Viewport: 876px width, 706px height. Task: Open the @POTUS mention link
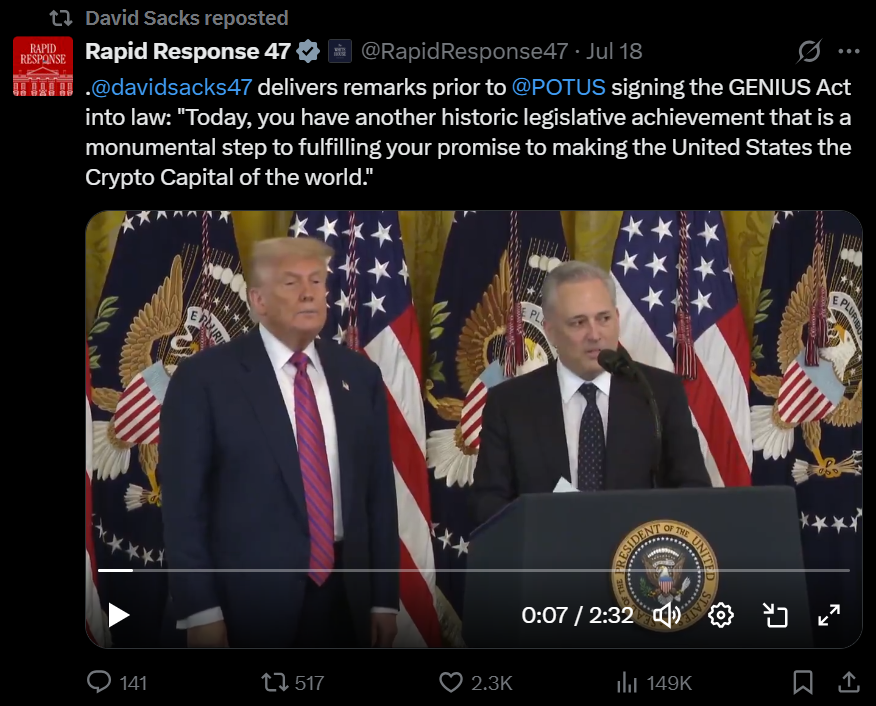[559, 87]
